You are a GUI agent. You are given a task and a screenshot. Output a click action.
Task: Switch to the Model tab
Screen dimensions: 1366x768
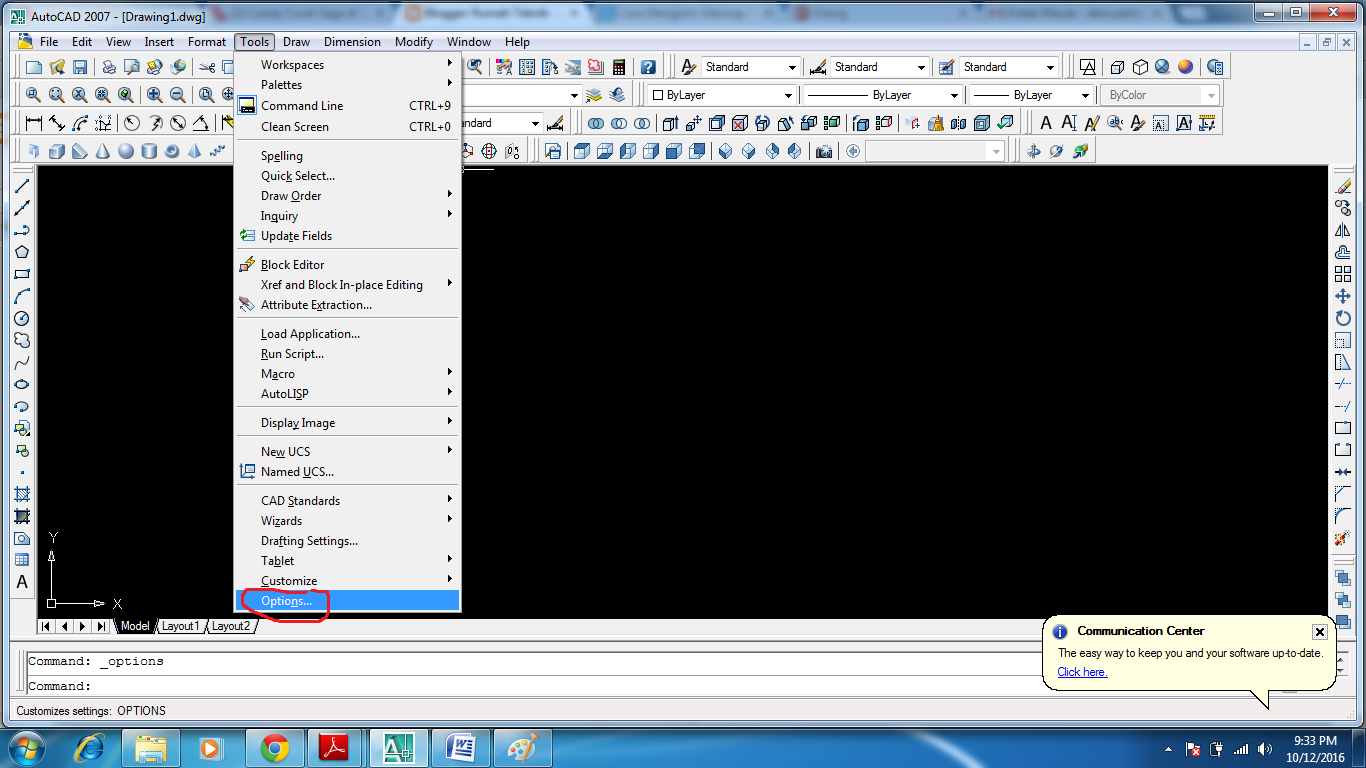pos(134,626)
